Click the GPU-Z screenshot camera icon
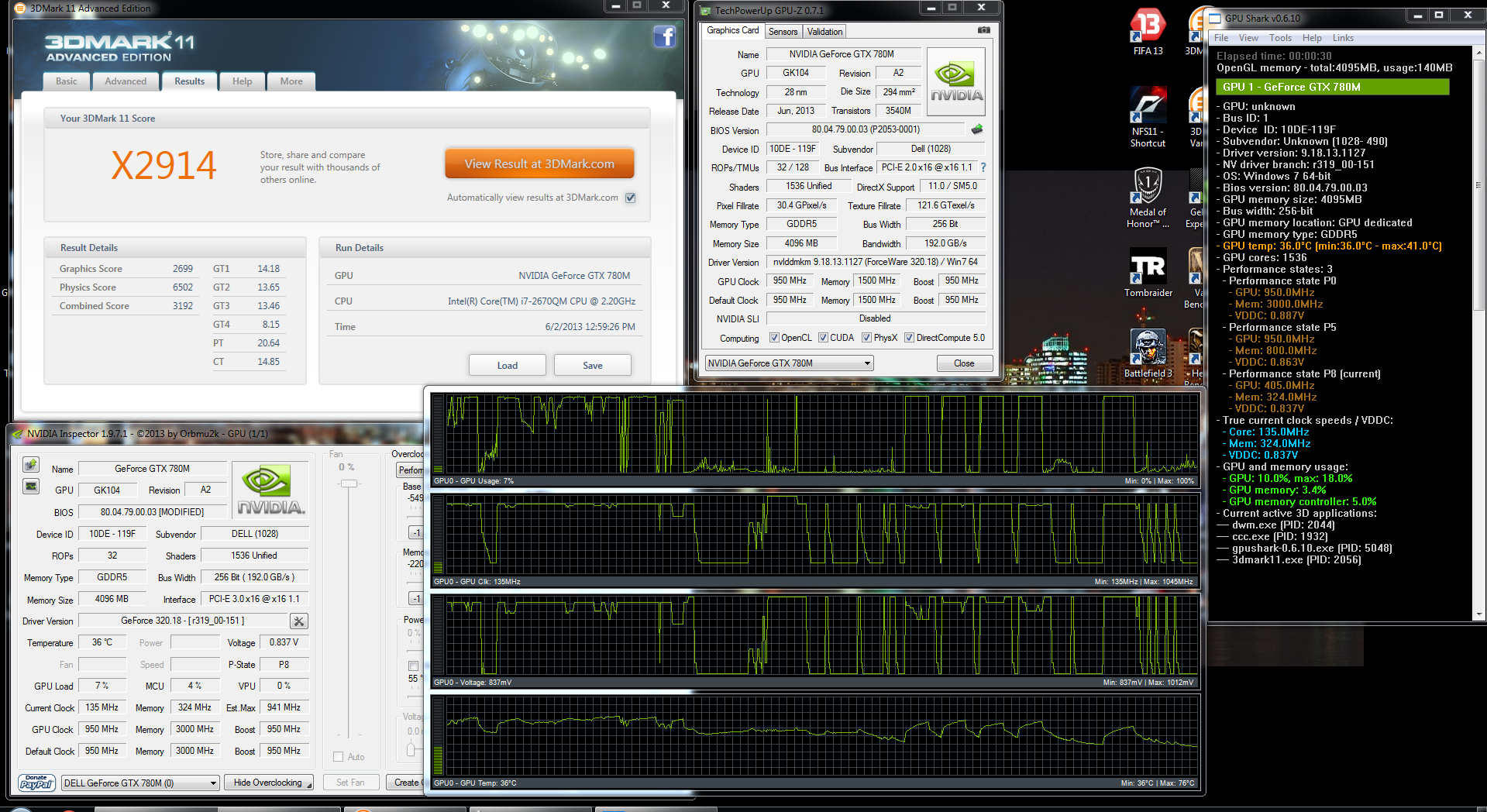The image size is (1487, 812). click(983, 30)
